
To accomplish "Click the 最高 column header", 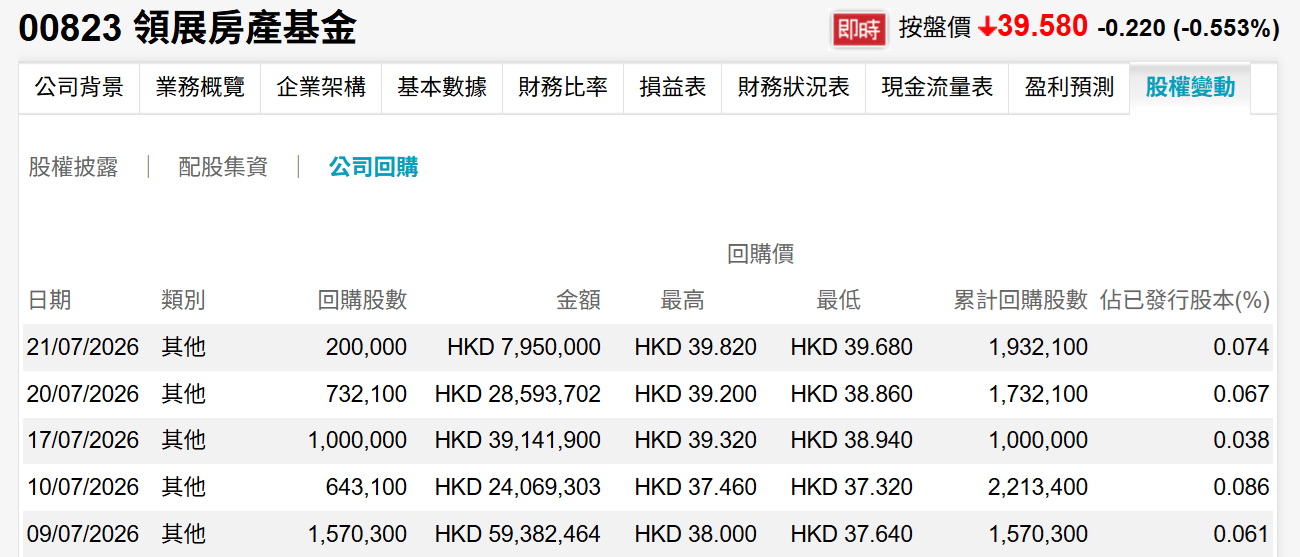I will [x=683, y=300].
